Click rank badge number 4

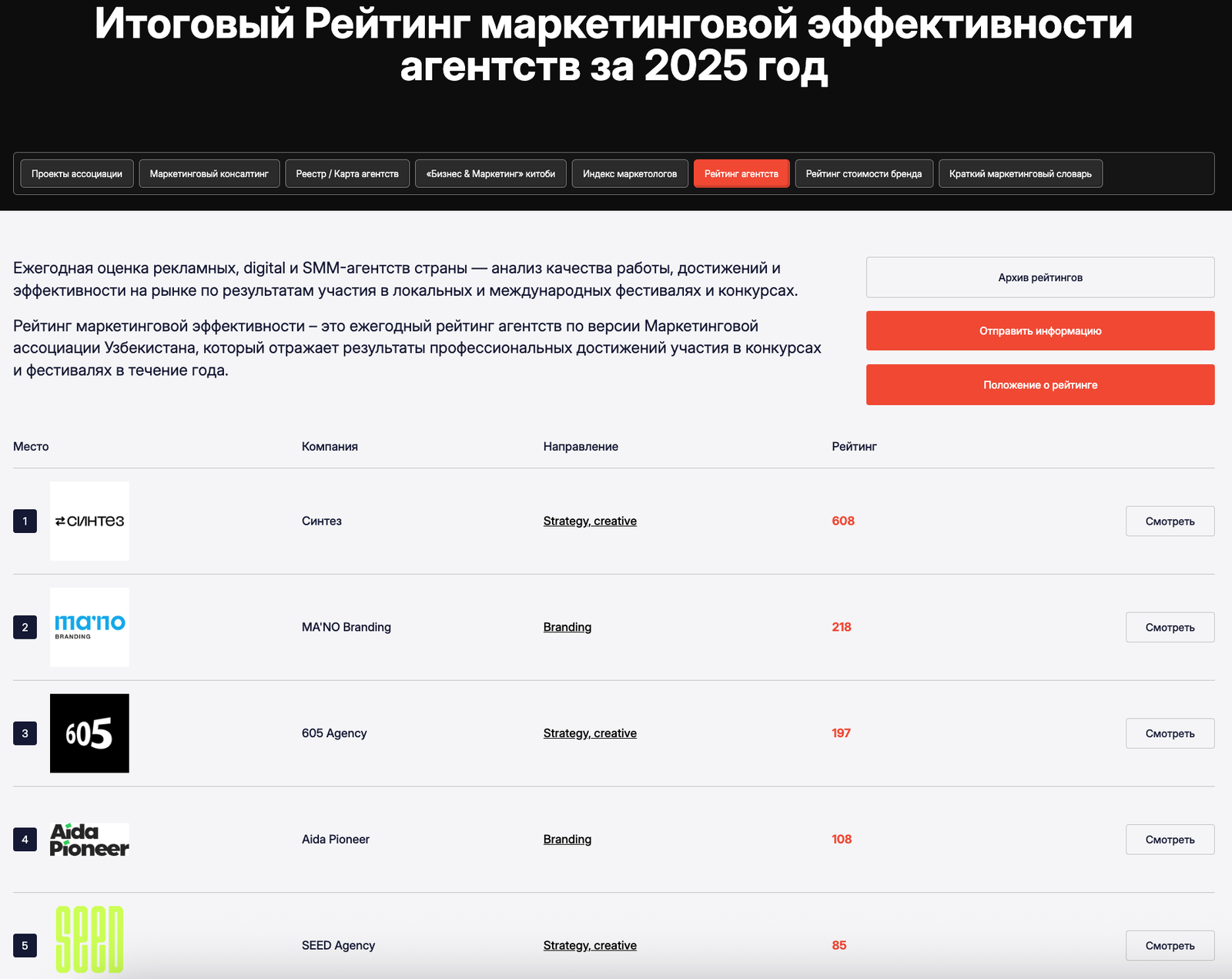(x=25, y=840)
